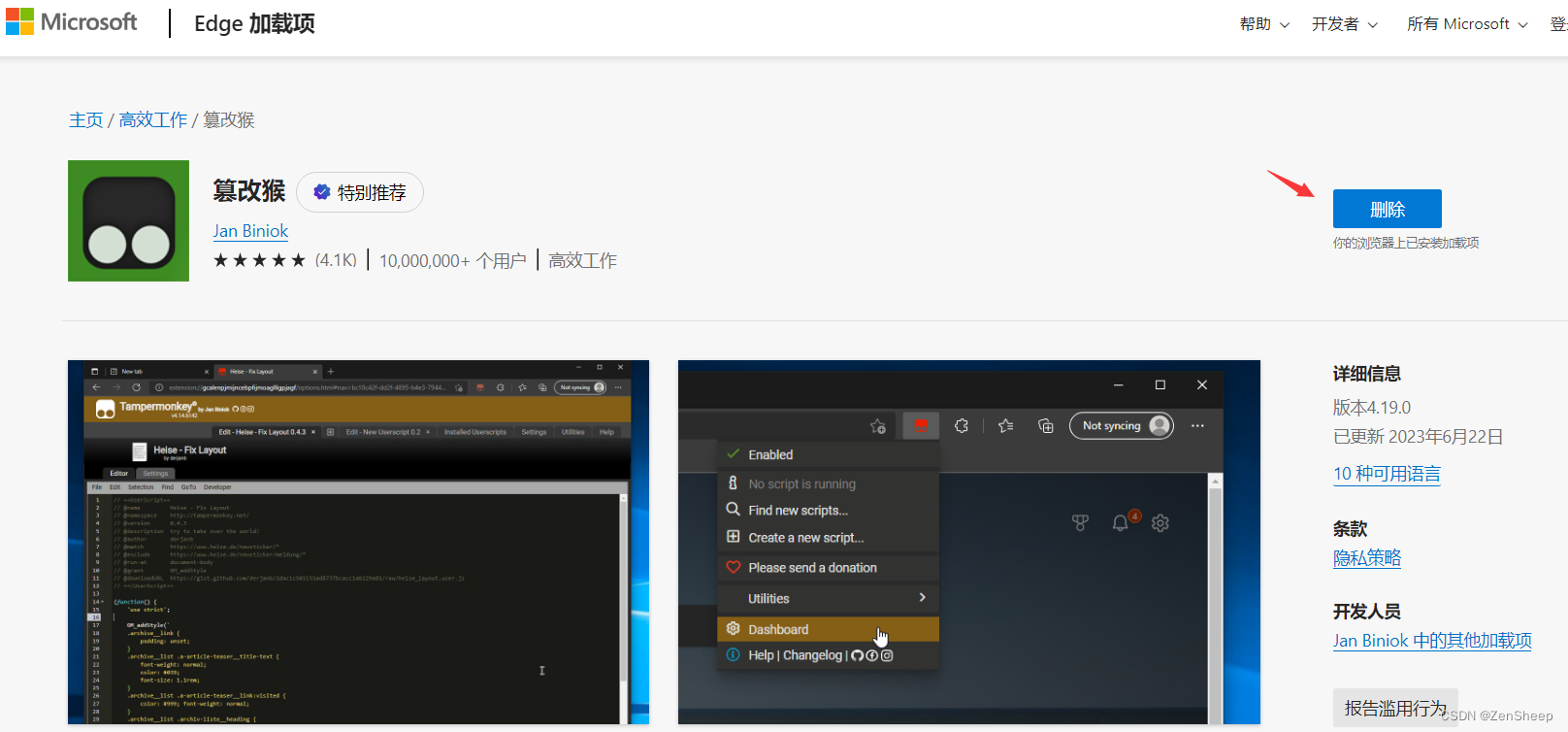Expand the 帮助 dropdown menu
1568x732 pixels.
click(x=1264, y=24)
